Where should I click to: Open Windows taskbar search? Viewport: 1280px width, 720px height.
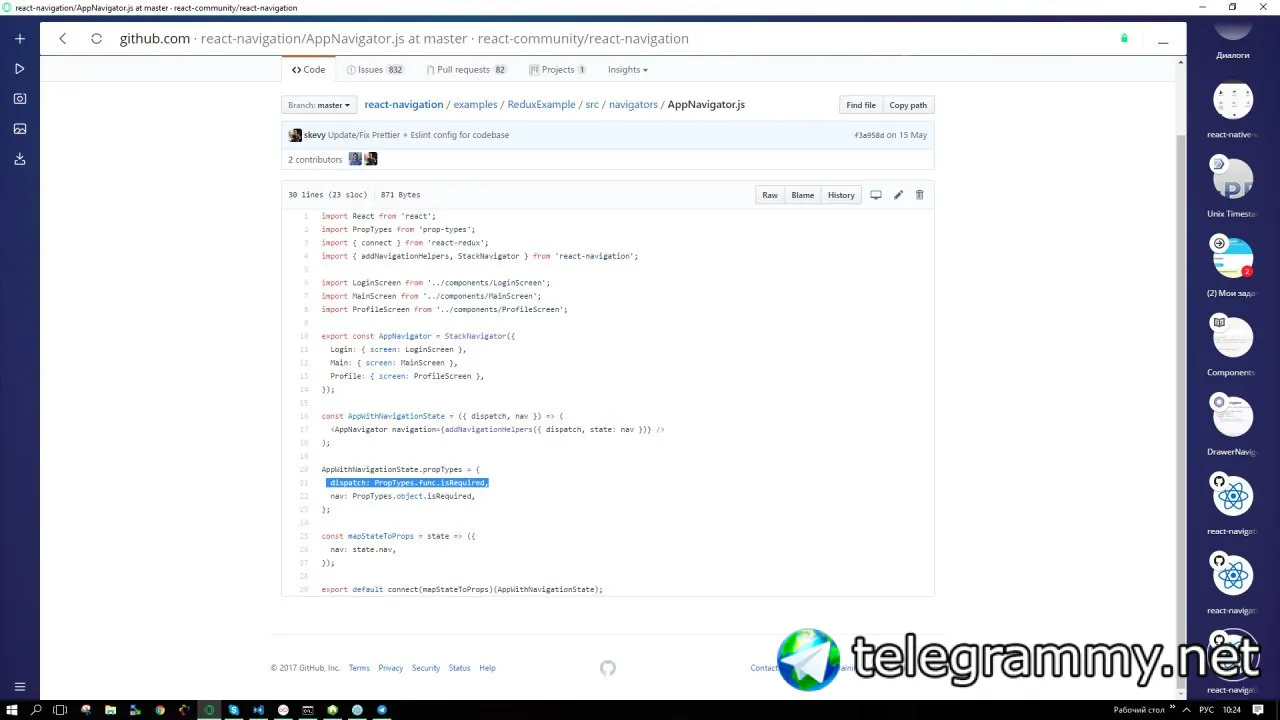pos(37,710)
